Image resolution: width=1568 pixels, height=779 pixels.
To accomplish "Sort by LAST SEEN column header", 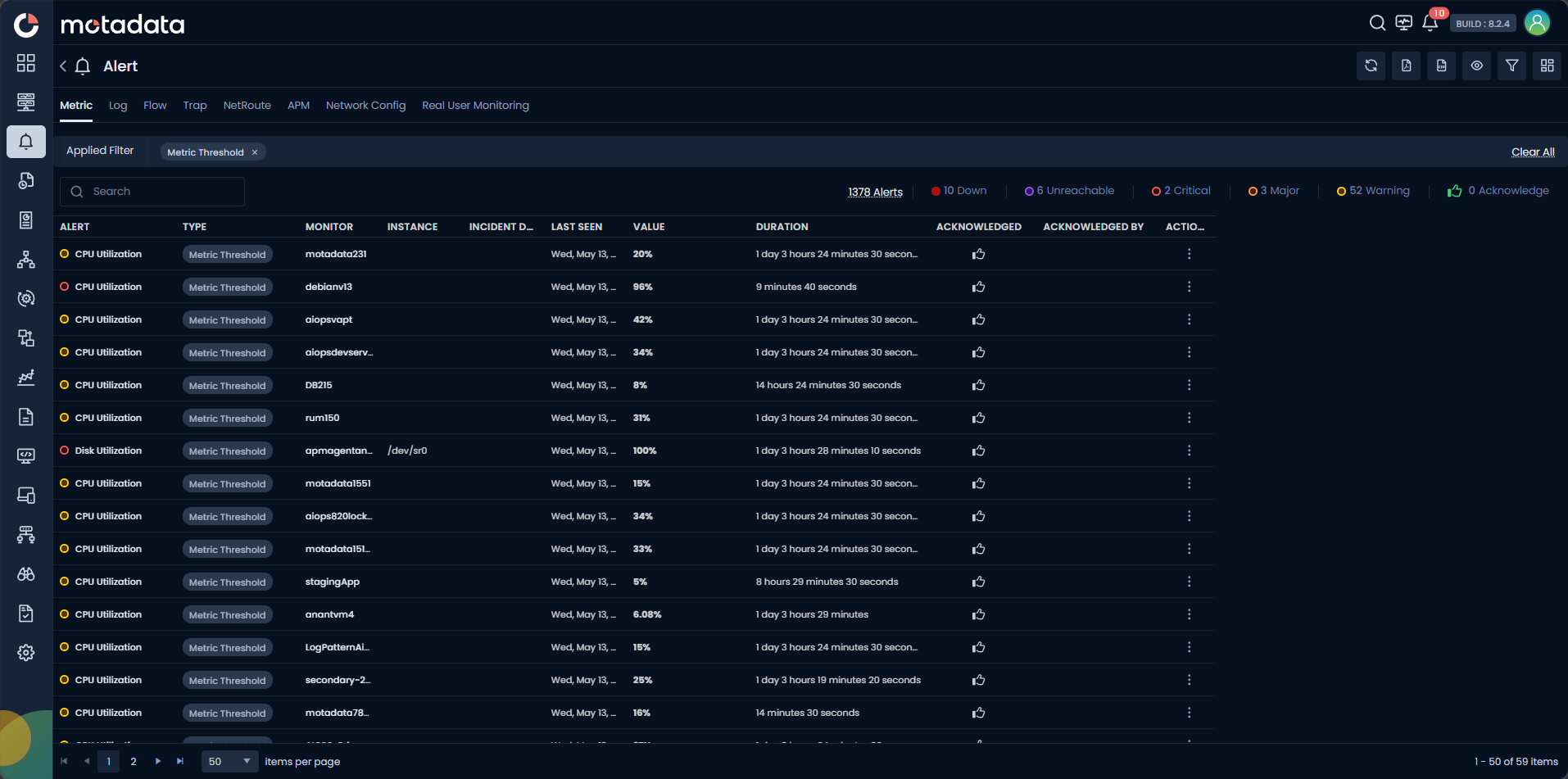I will (577, 227).
